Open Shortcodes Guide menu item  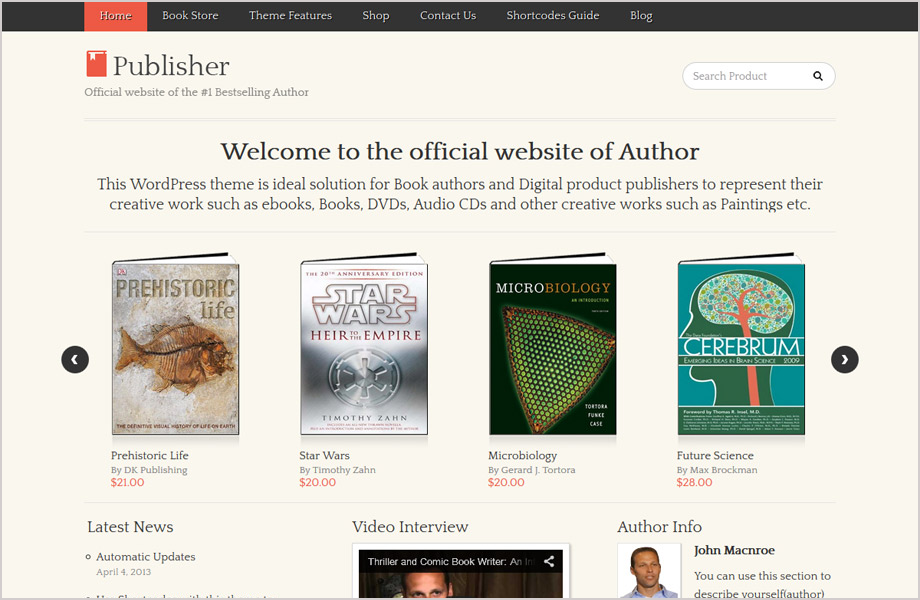[553, 16]
